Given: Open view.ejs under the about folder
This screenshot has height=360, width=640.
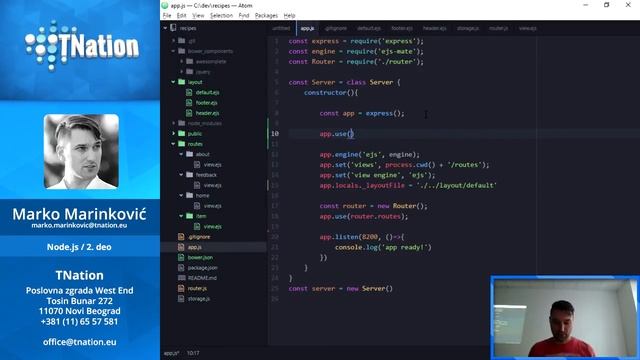Looking at the screenshot, I should pos(213,164).
